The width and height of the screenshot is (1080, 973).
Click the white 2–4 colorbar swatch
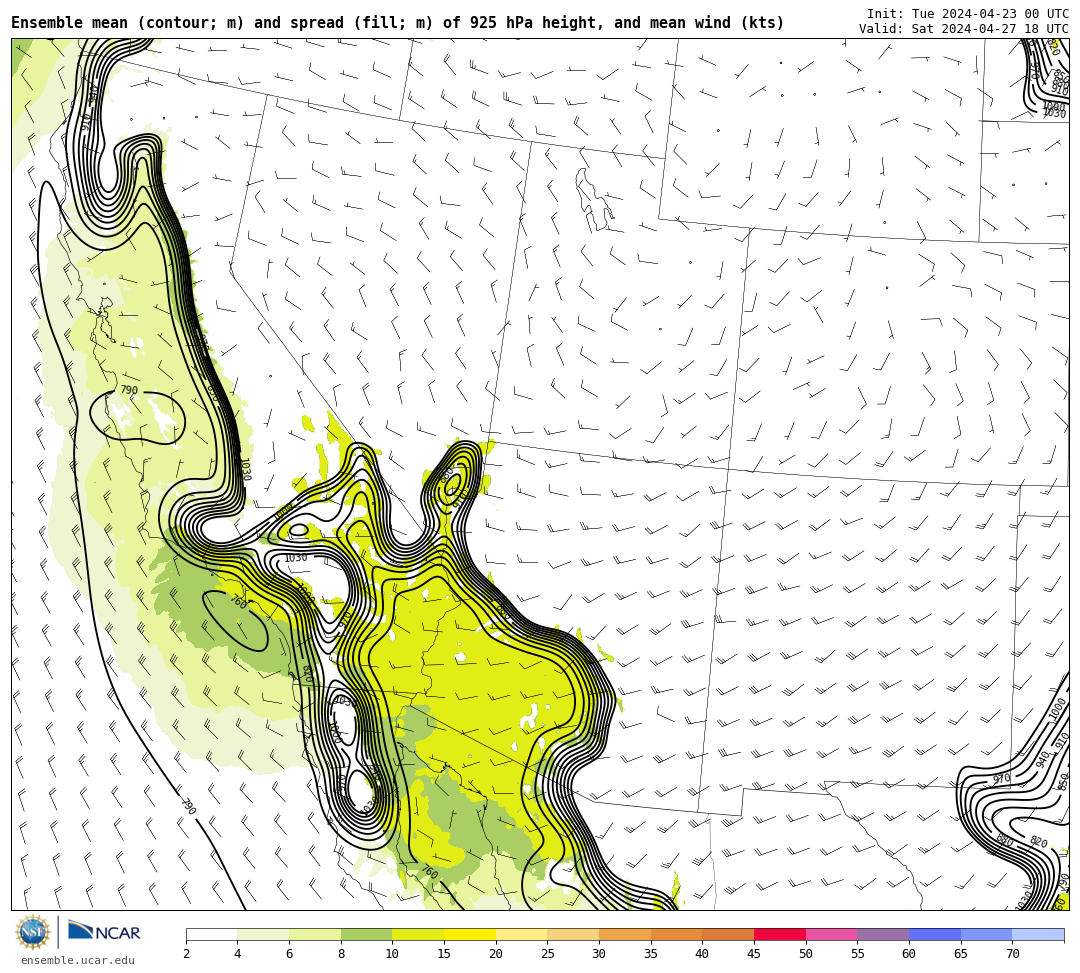[x=211, y=934]
